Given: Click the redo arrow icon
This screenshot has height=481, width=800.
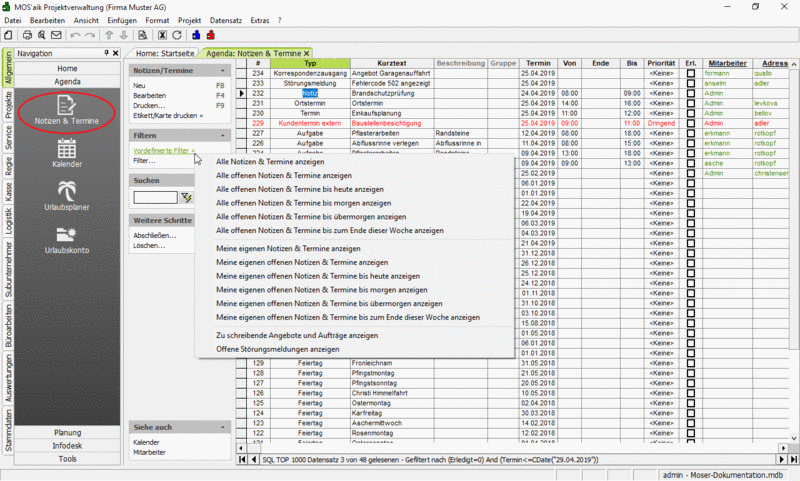Looking at the screenshot, I should (90, 35).
